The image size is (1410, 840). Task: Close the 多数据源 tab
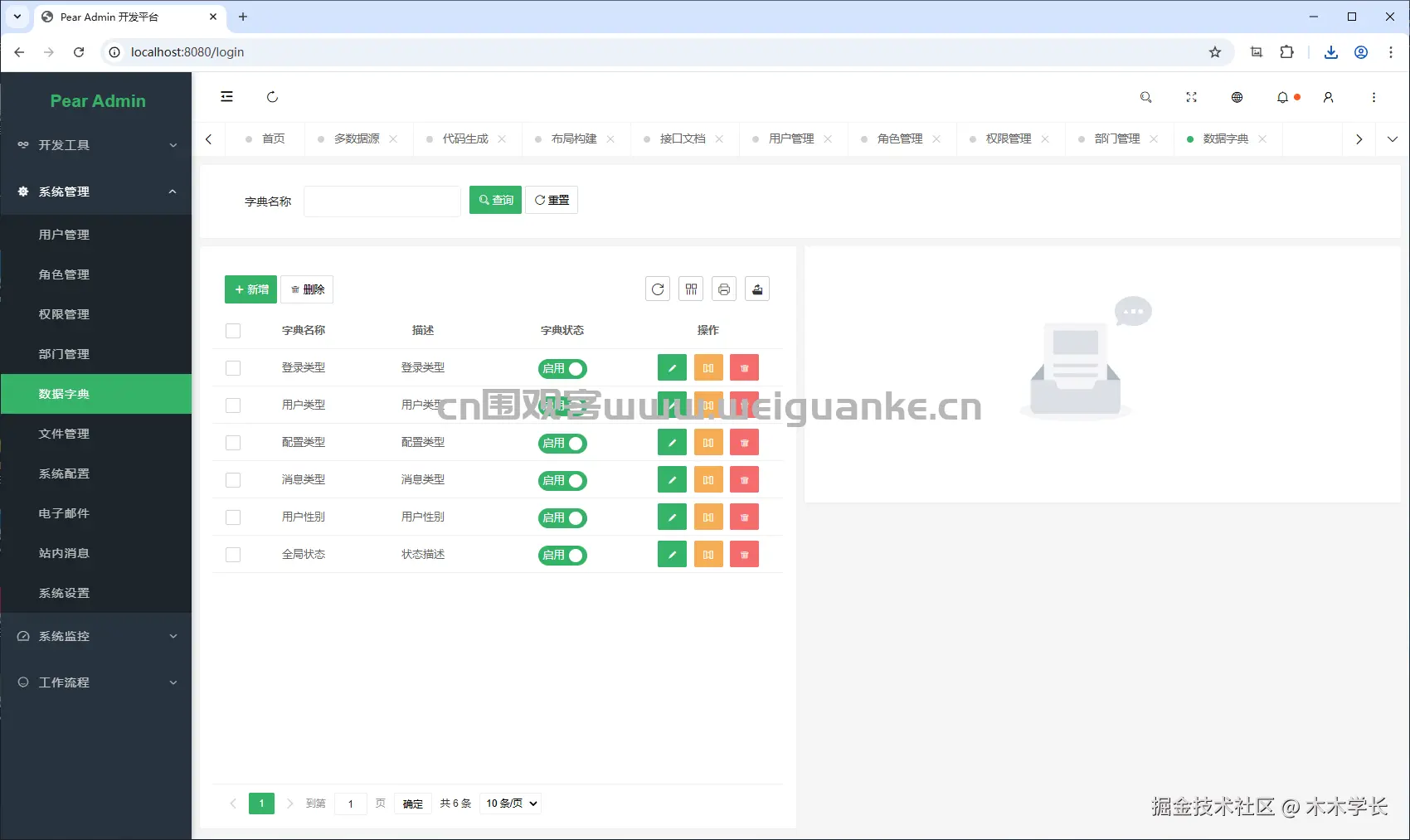tap(393, 139)
